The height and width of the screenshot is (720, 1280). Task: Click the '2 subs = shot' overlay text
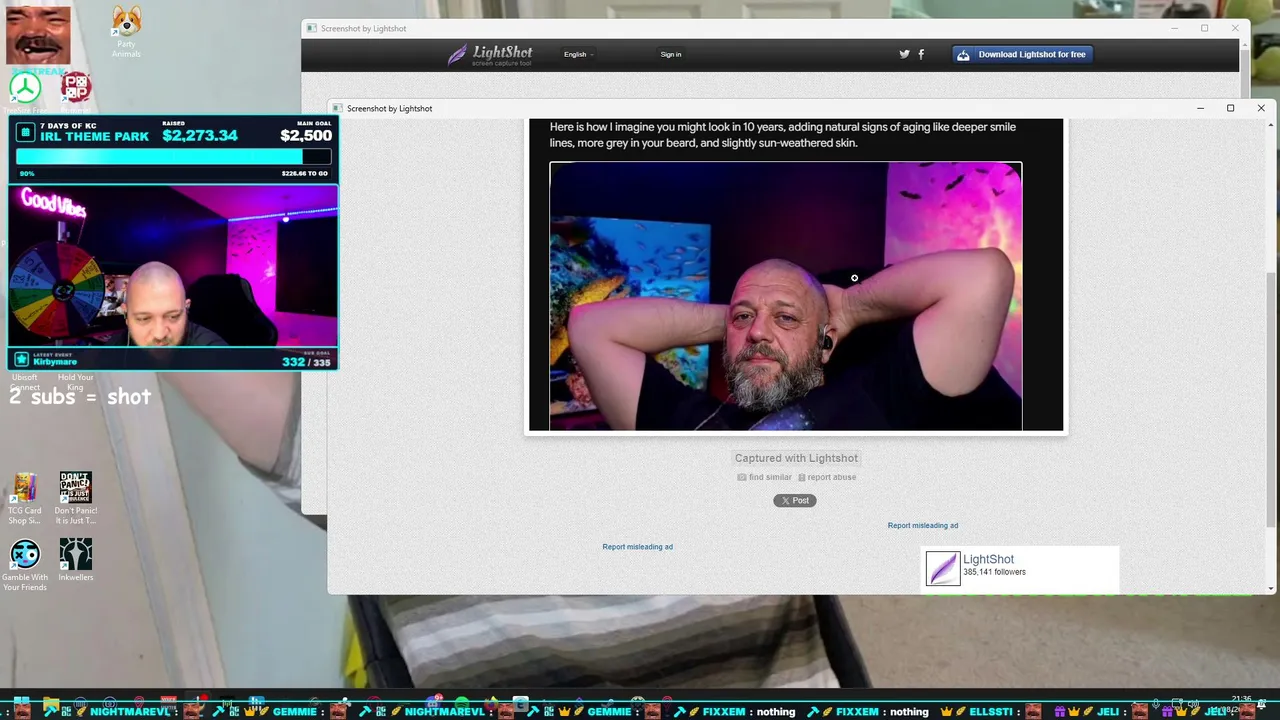coord(80,397)
